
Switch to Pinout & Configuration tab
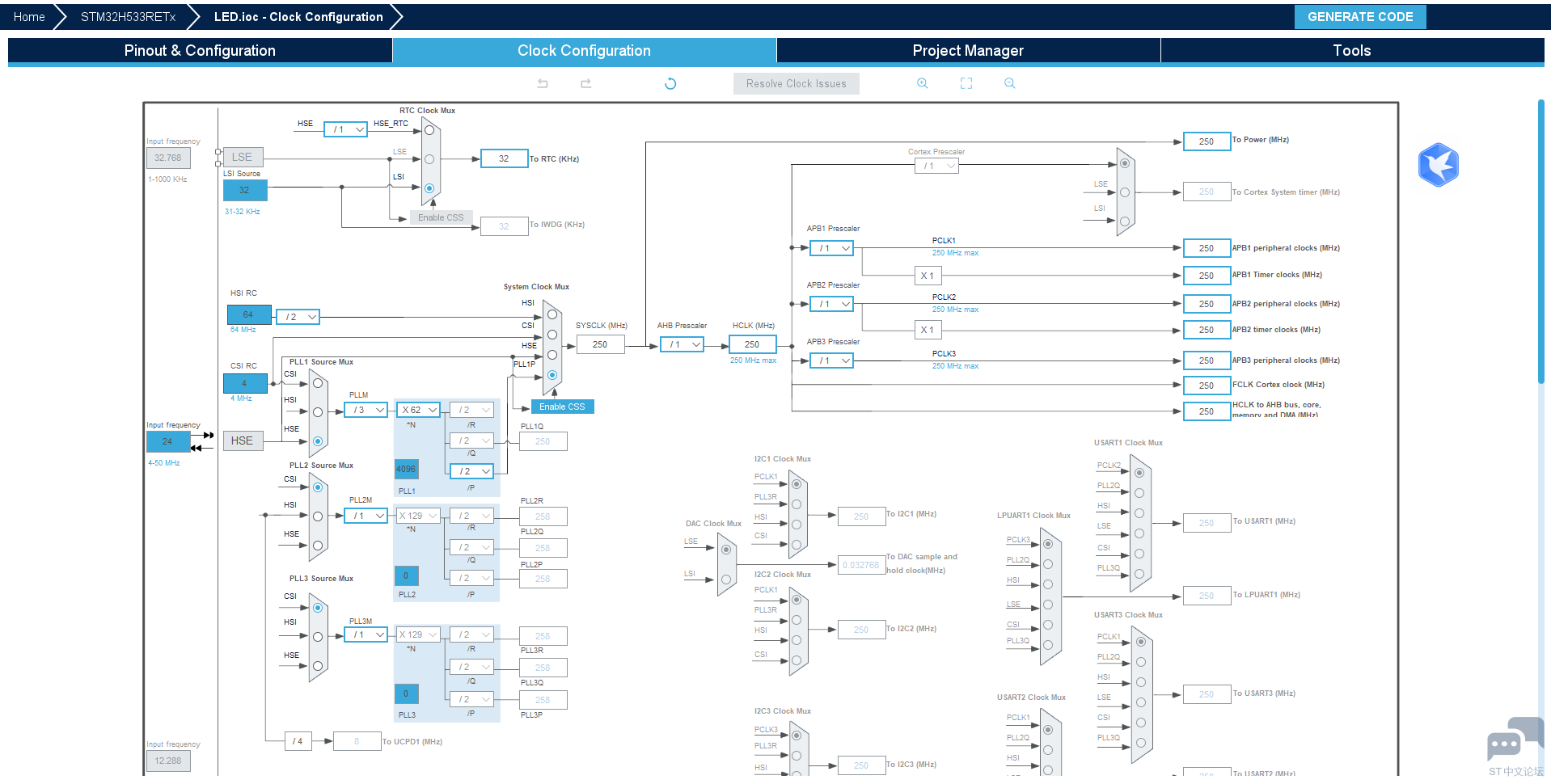point(200,50)
